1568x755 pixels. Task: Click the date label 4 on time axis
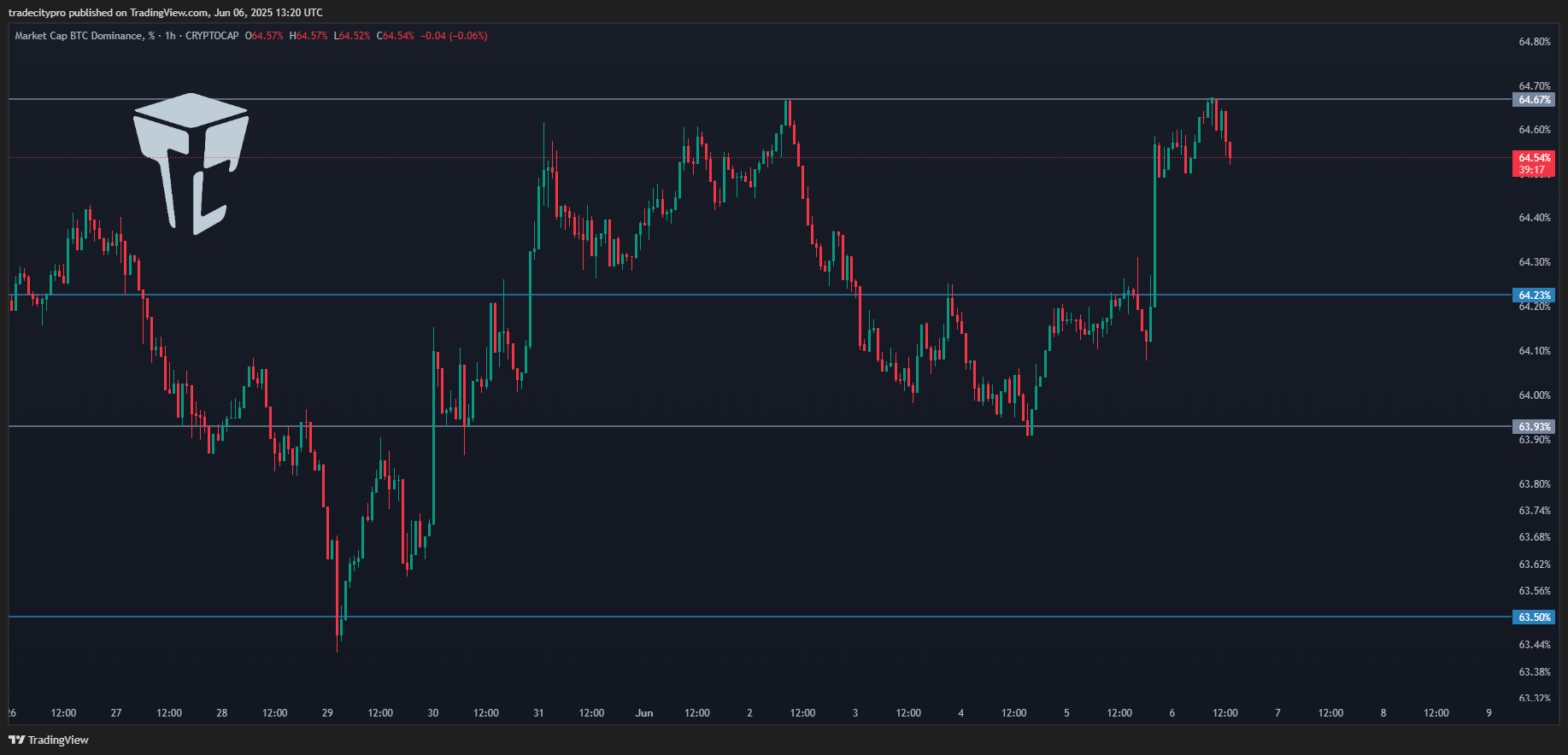point(961,713)
